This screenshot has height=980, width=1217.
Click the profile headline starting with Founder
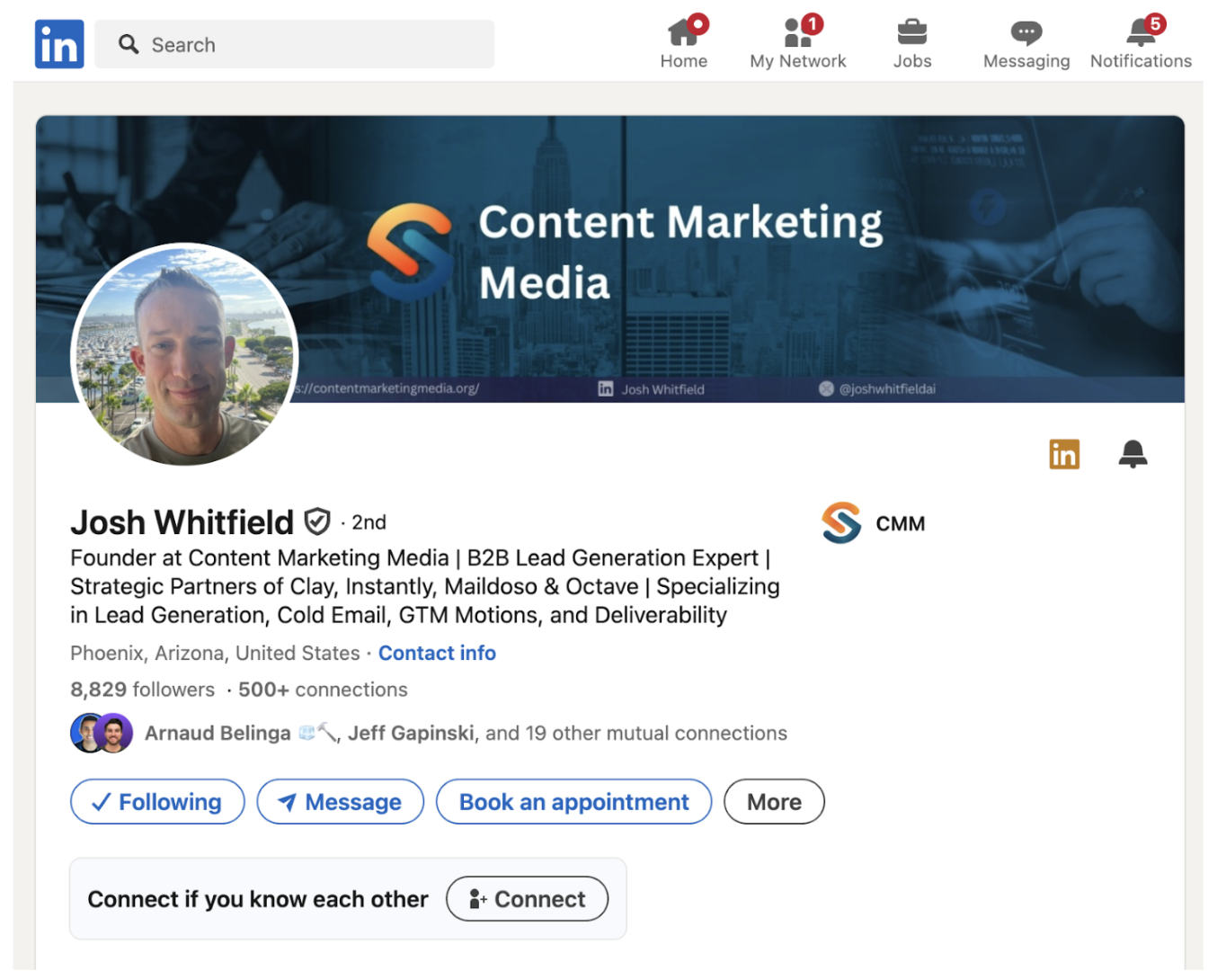click(425, 586)
